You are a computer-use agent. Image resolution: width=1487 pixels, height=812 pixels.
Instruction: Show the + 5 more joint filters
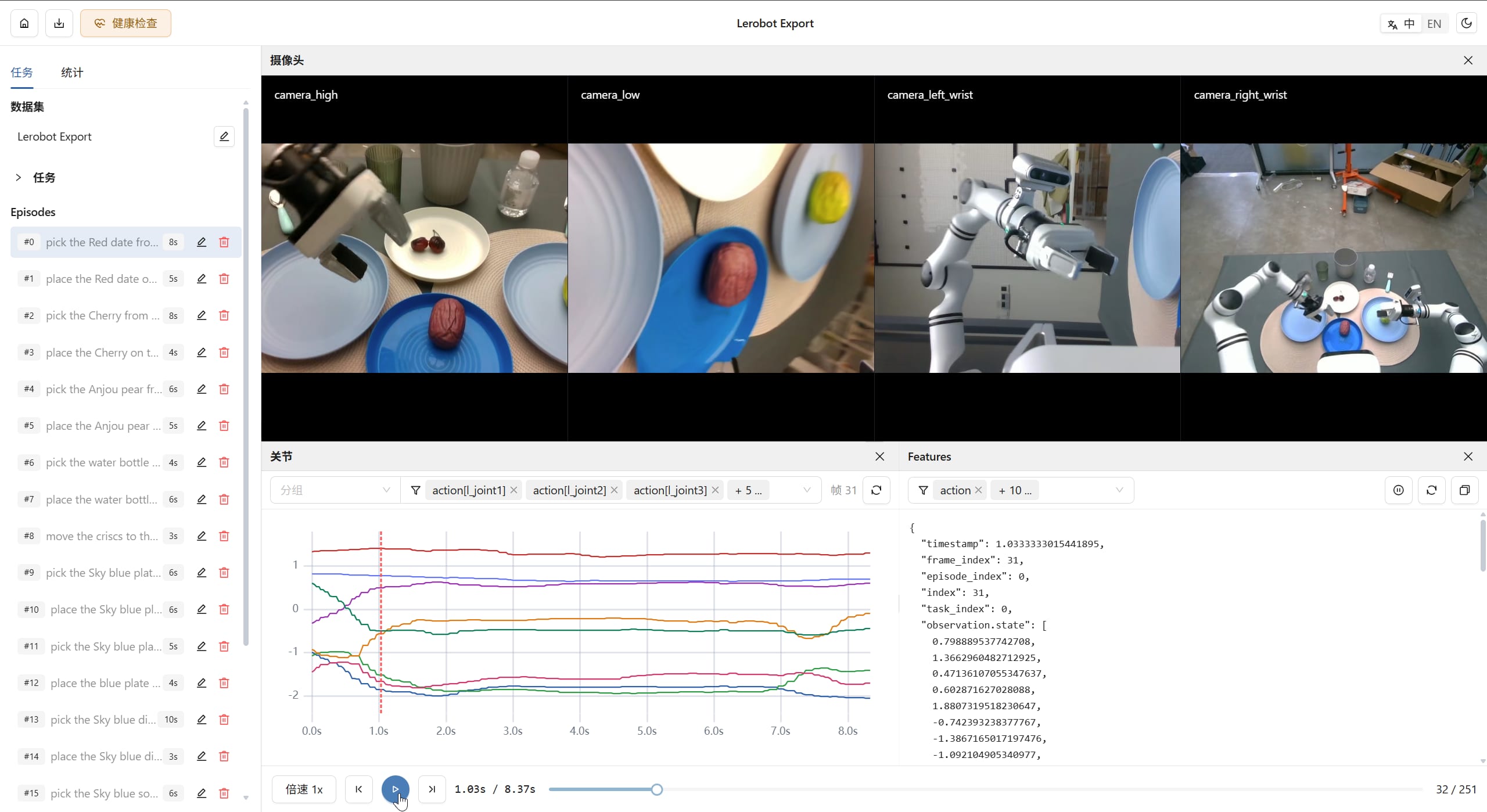(748, 490)
